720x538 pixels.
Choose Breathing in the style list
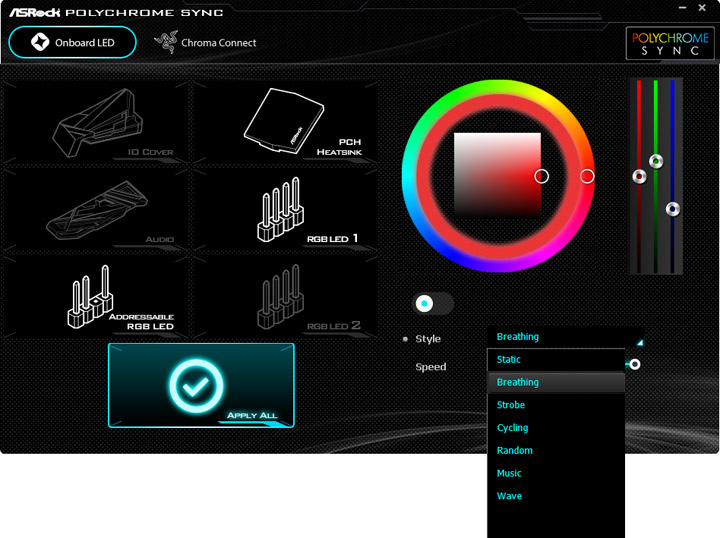(556, 382)
